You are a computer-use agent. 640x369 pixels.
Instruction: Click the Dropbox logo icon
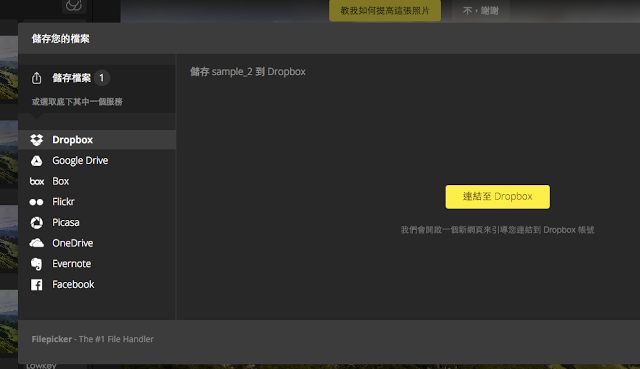(36, 140)
